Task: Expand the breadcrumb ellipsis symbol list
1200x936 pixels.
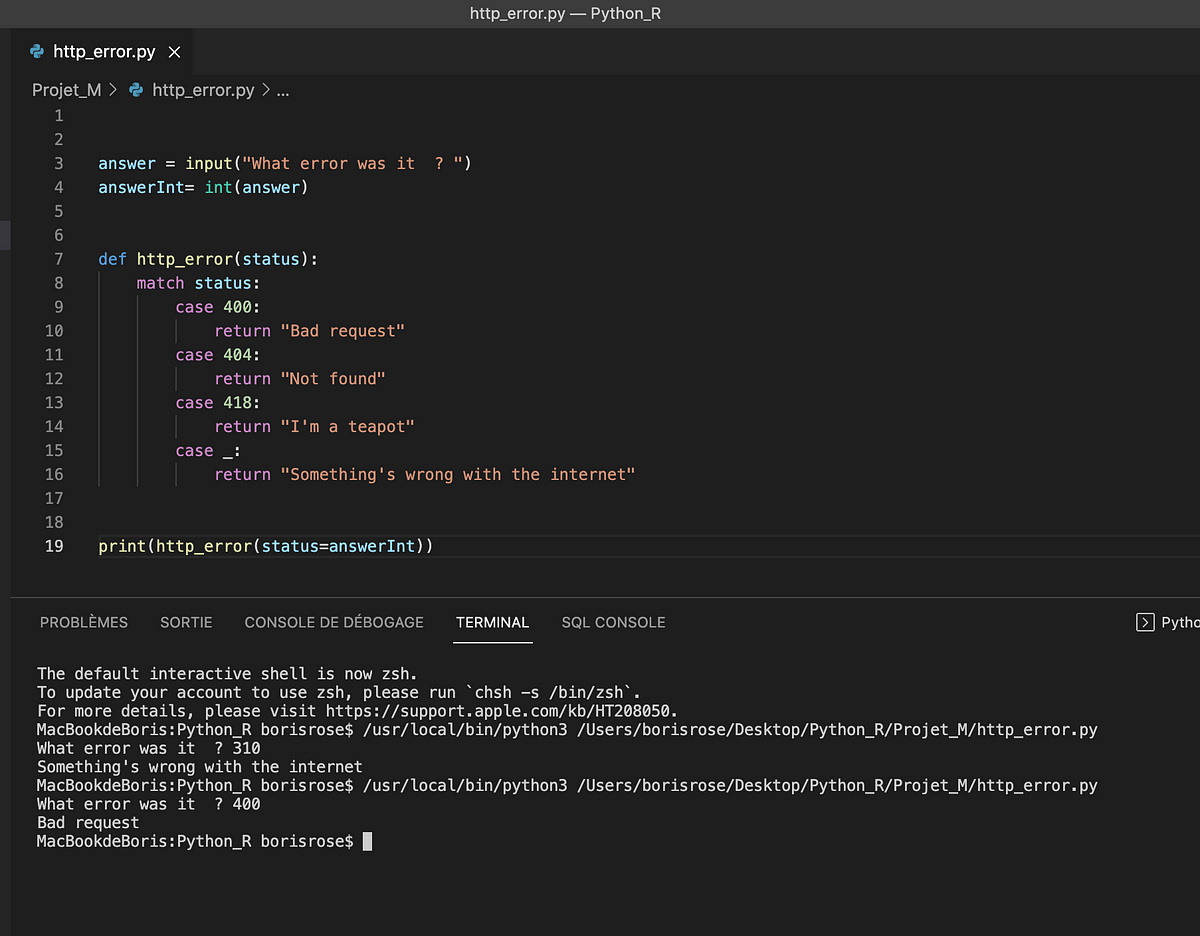Action: pyautogui.click(x=282, y=90)
